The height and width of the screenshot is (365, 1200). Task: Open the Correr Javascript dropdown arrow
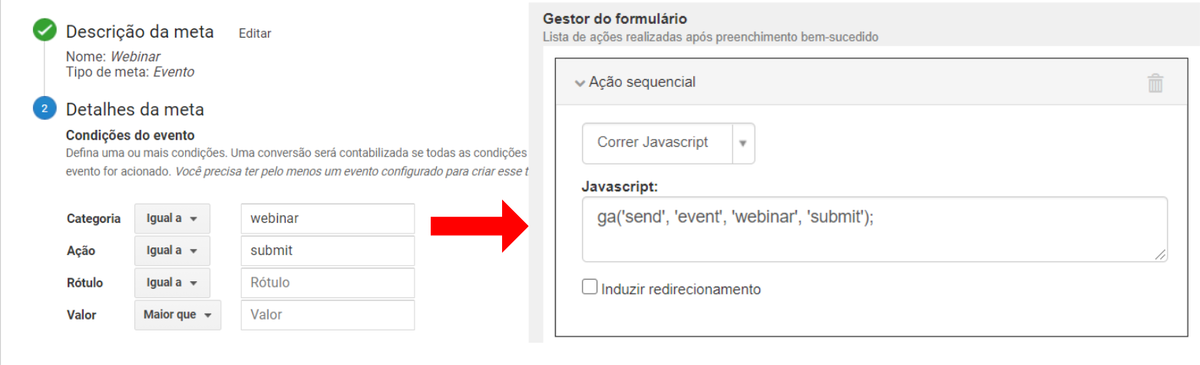(x=743, y=143)
